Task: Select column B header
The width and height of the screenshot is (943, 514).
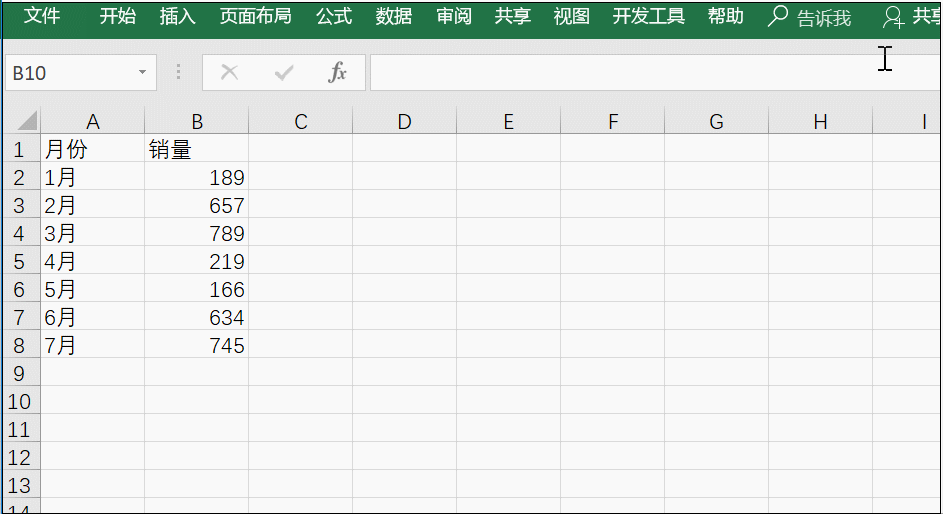Action: pos(197,121)
